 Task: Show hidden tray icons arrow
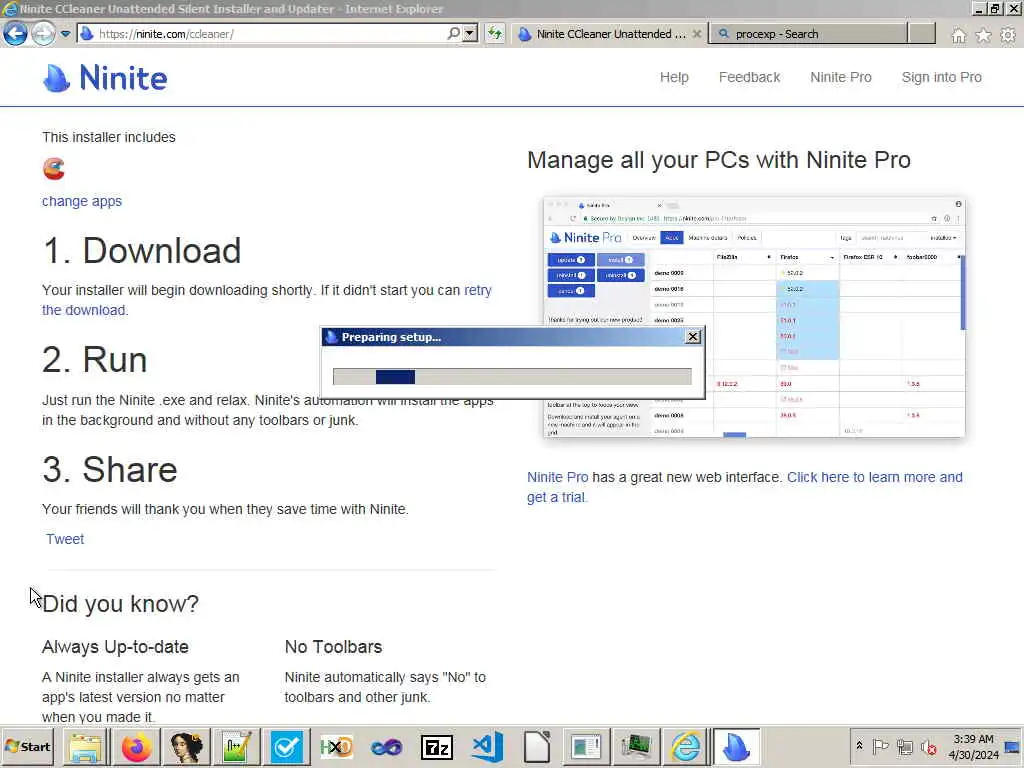[859, 746]
